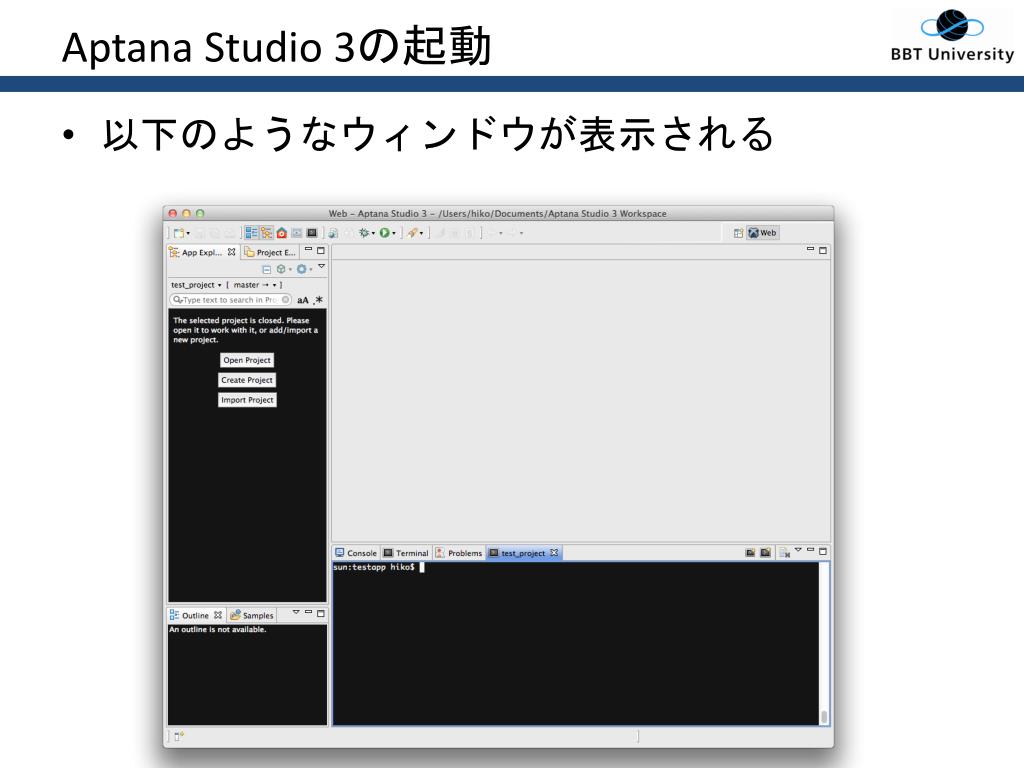Open the New wizard dropdown arrow

coord(188,234)
